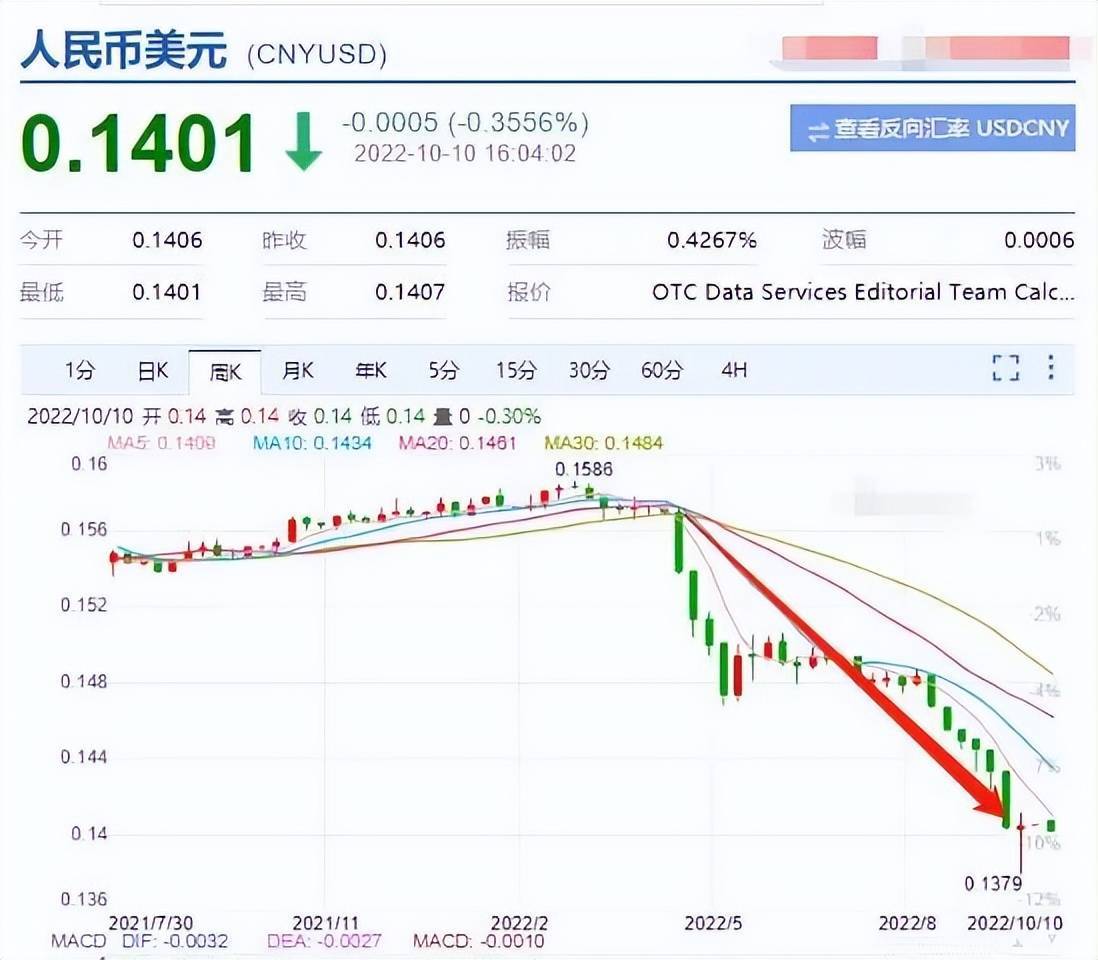Click the 查看反向汇率 USDCNY button
The width and height of the screenshot is (1098, 960).
pos(932,129)
